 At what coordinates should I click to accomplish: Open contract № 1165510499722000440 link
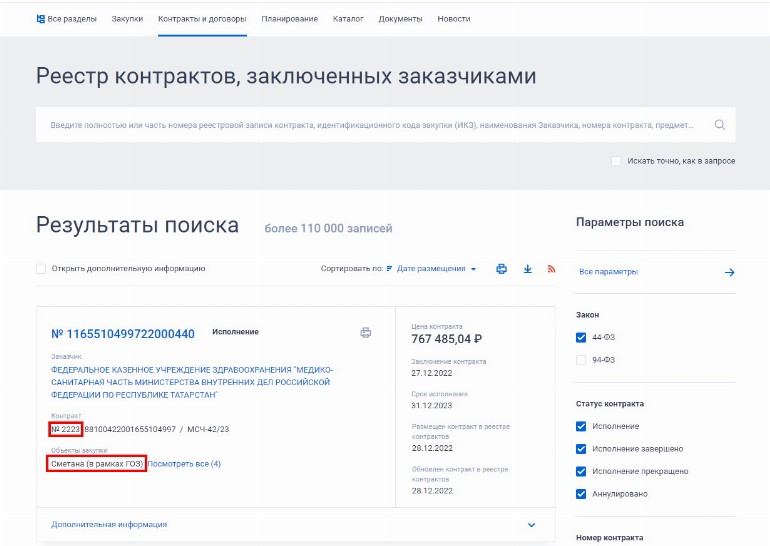[123, 333]
